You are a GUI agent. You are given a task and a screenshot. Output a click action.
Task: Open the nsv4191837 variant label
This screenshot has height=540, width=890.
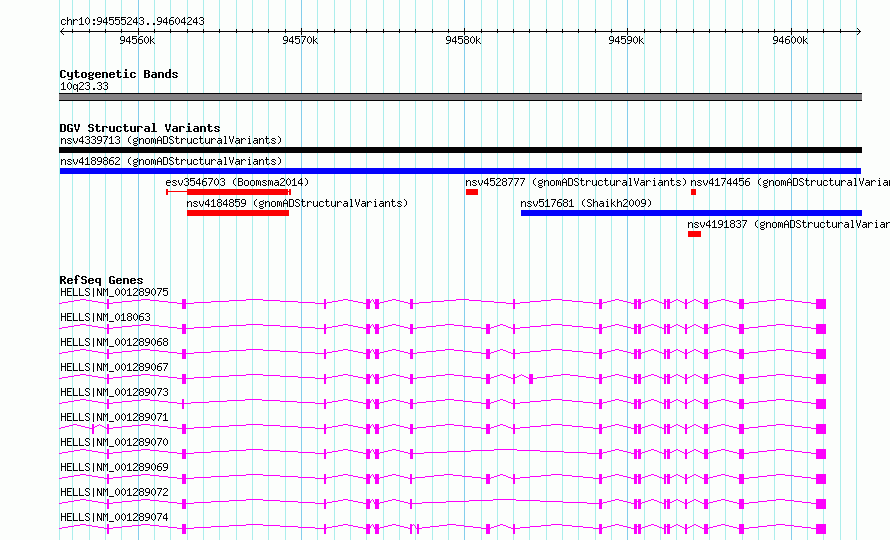pyautogui.click(x=788, y=224)
